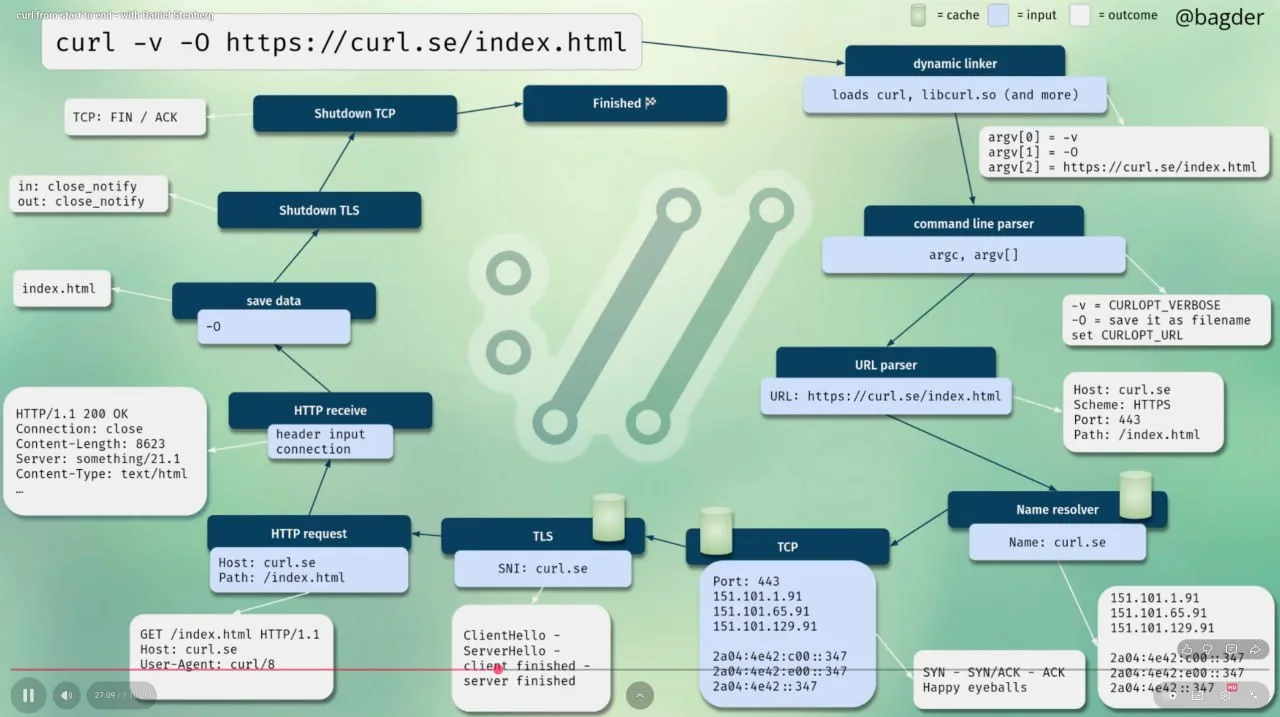Click the red progress bar scrubber
The width and height of the screenshot is (1280, 717).
(x=498, y=669)
